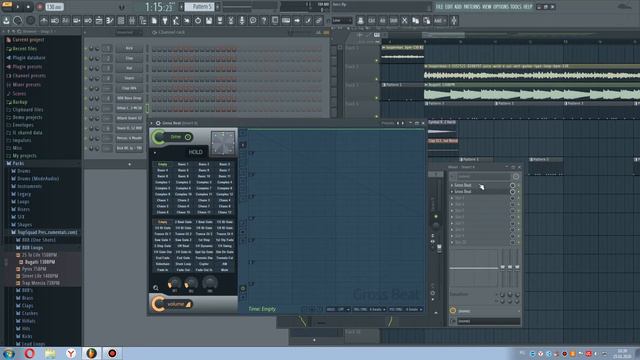Click the Clap channel name button

129,58
